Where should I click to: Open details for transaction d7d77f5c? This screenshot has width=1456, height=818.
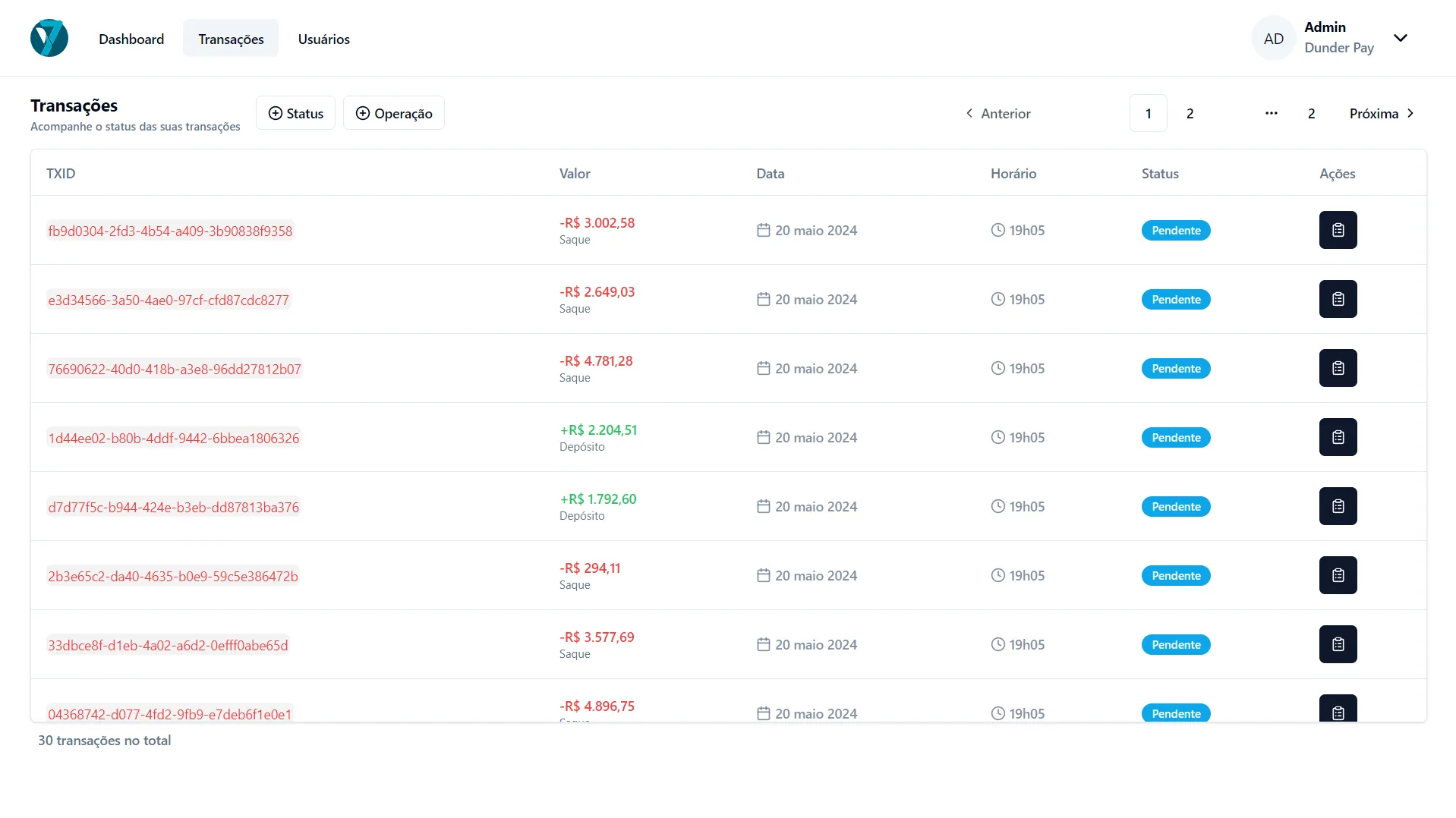[x=1338, y=506]
